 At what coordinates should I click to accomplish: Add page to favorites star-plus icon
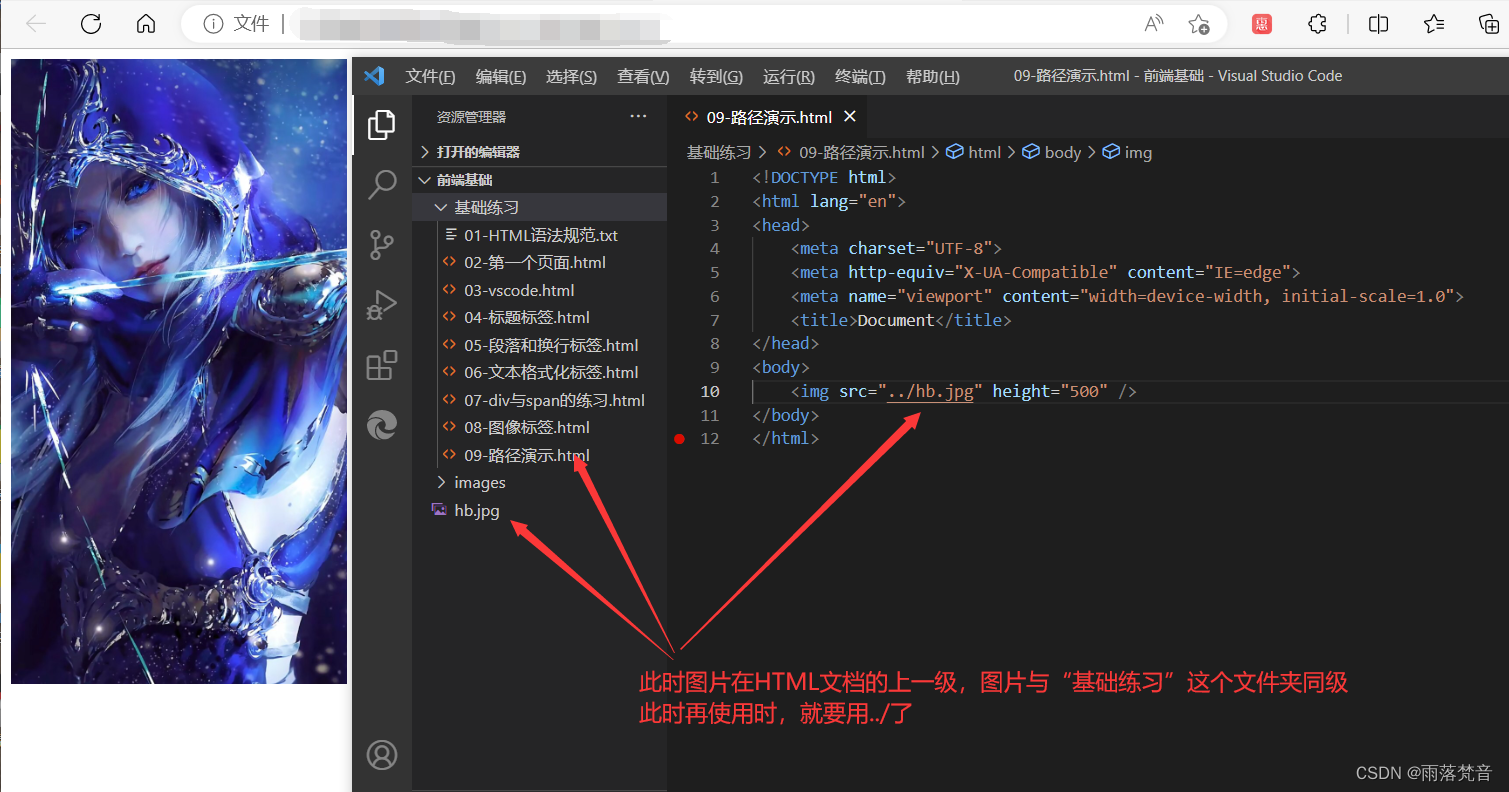1199,24
